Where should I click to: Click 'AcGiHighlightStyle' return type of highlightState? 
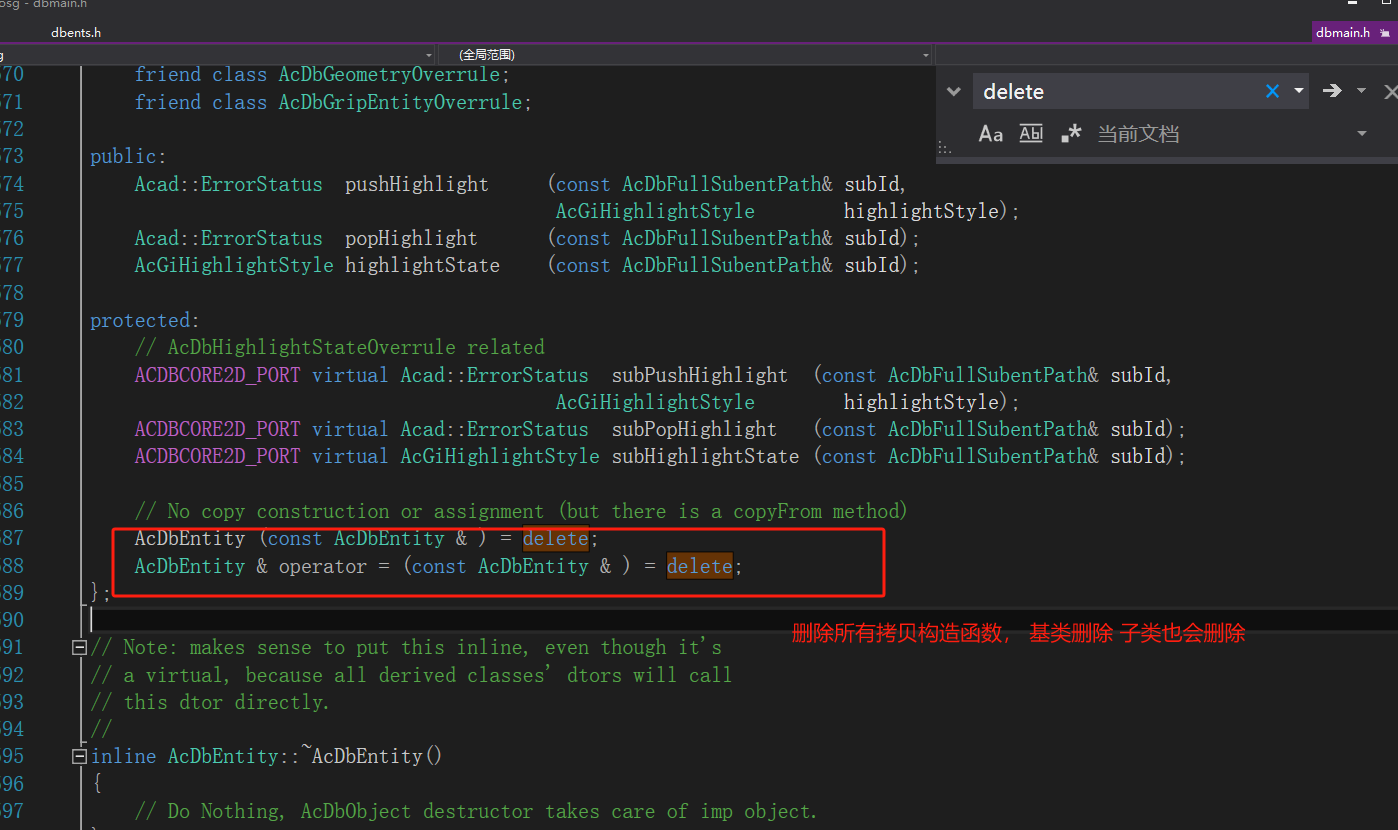point(234,265)
